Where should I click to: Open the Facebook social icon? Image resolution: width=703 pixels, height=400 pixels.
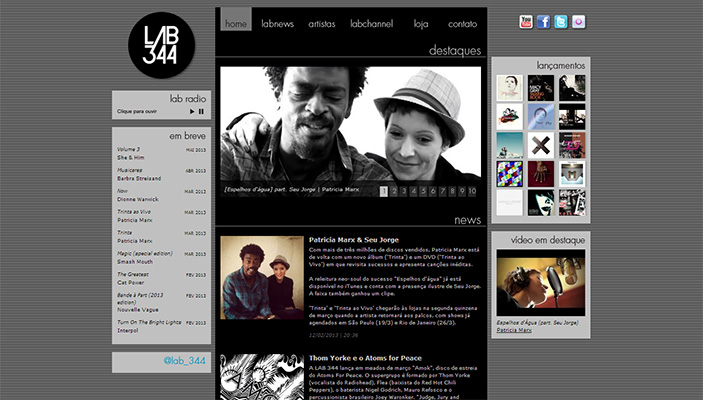(x=543, y=22)
